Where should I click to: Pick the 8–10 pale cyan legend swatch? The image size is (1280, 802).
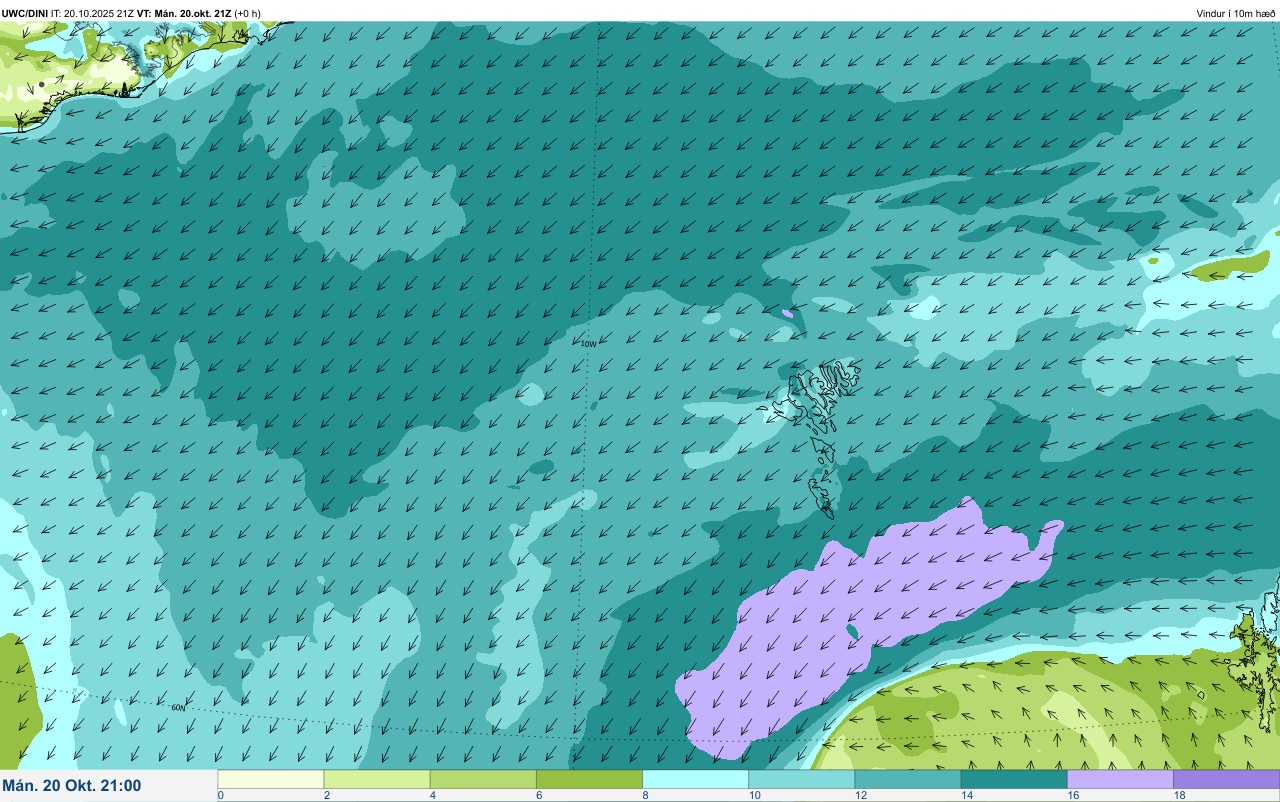[x=695, y=779]
